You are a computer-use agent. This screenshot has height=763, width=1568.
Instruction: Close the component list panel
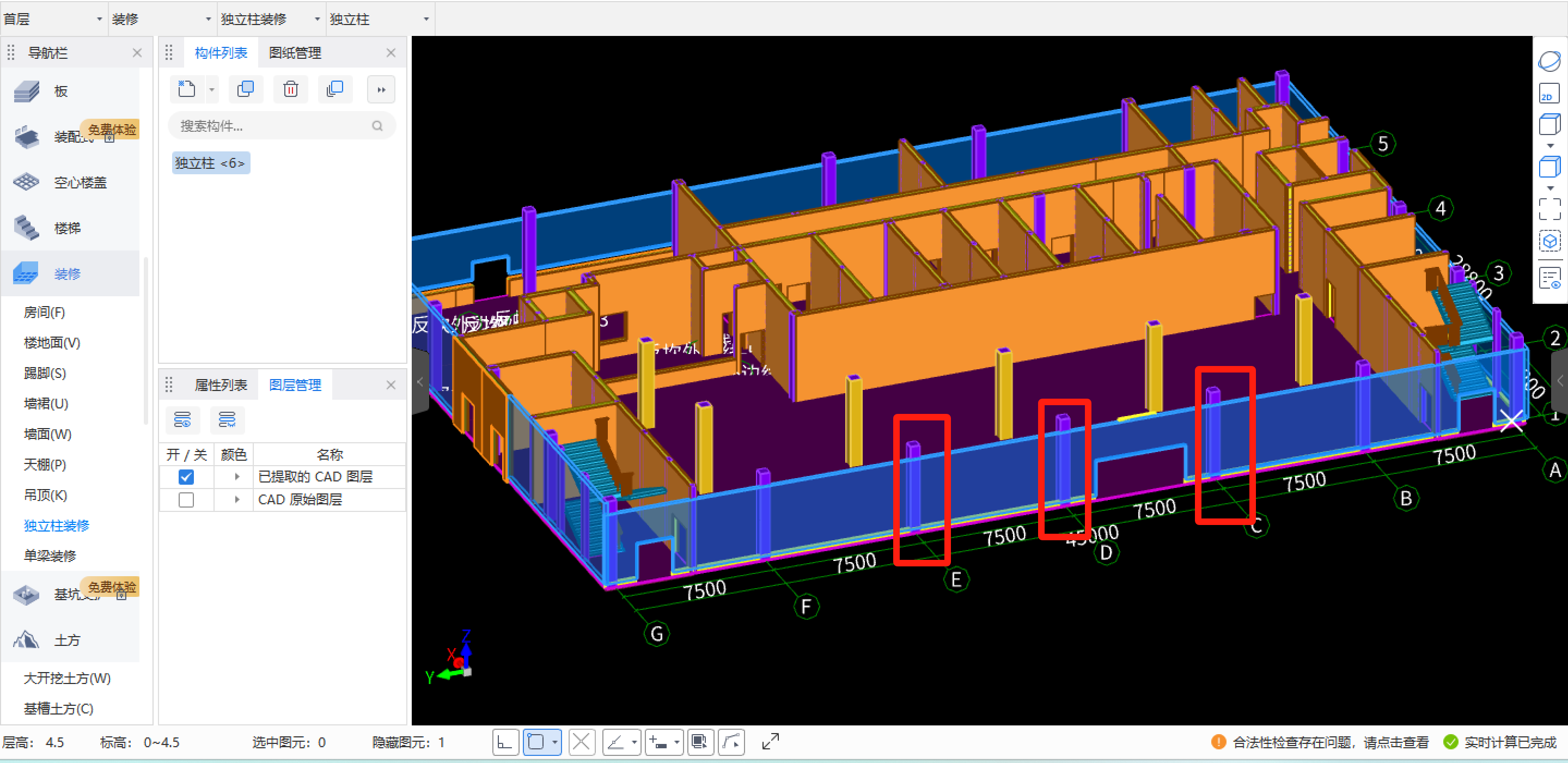pyautogui.click(x=391, y=53)
